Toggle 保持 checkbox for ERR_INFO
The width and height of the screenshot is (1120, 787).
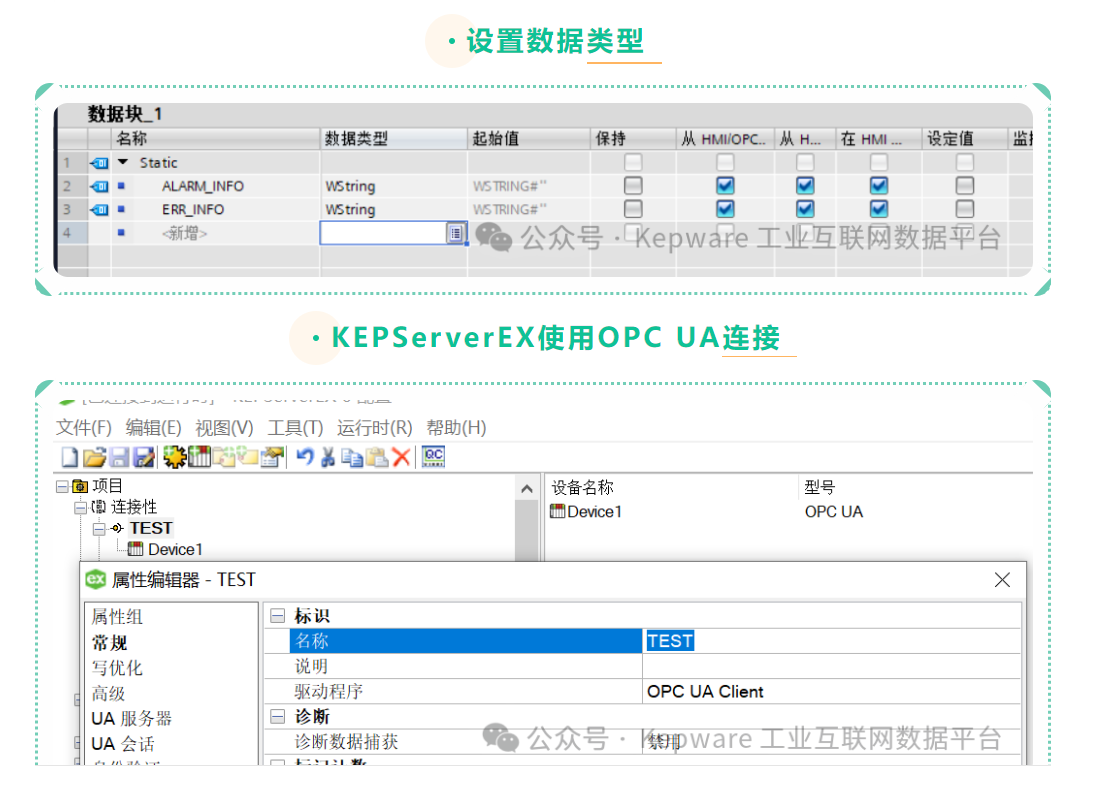pyautogui.click(x=633, y=209)
